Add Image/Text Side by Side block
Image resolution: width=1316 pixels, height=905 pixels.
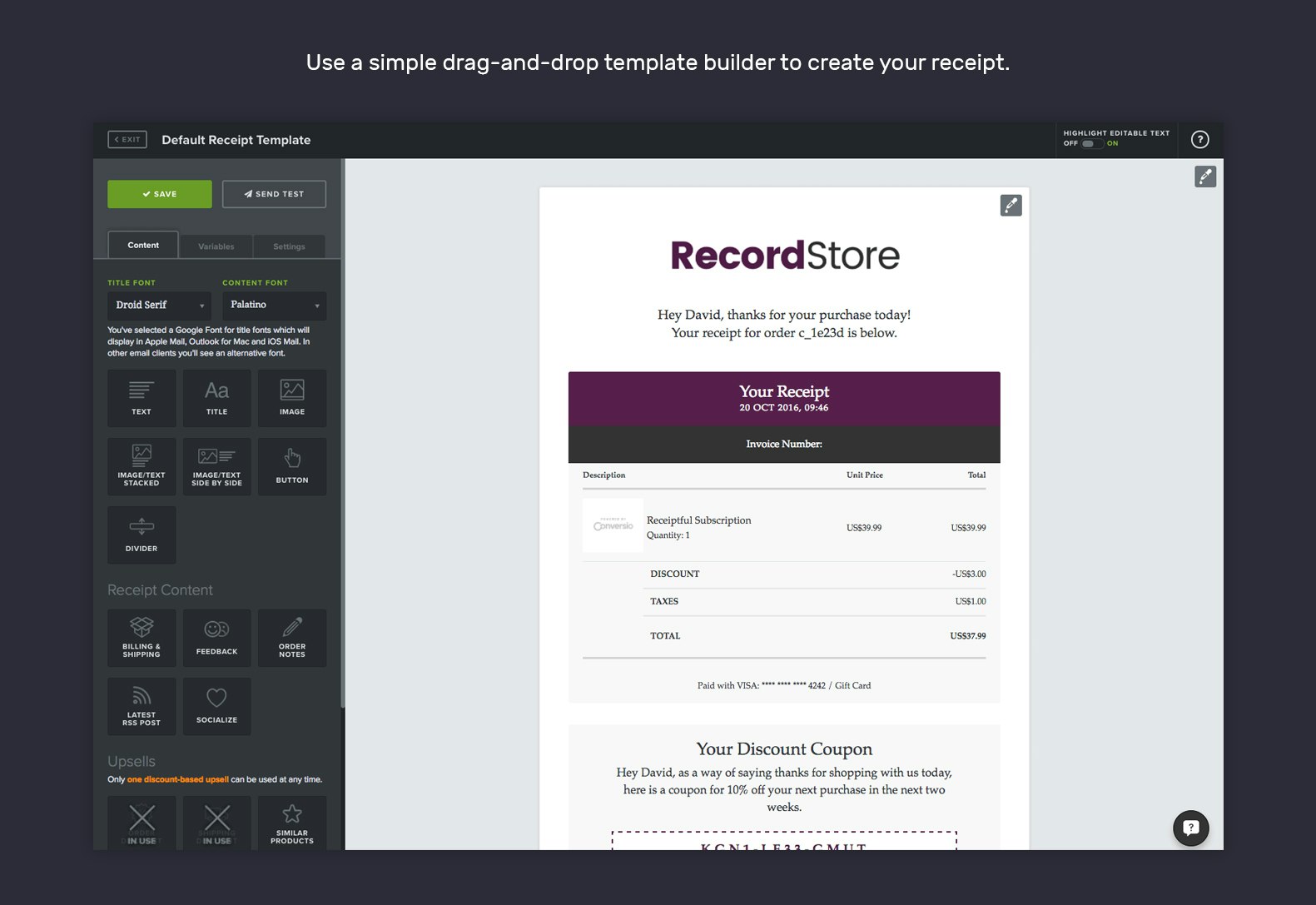click(x=216, y=466)
